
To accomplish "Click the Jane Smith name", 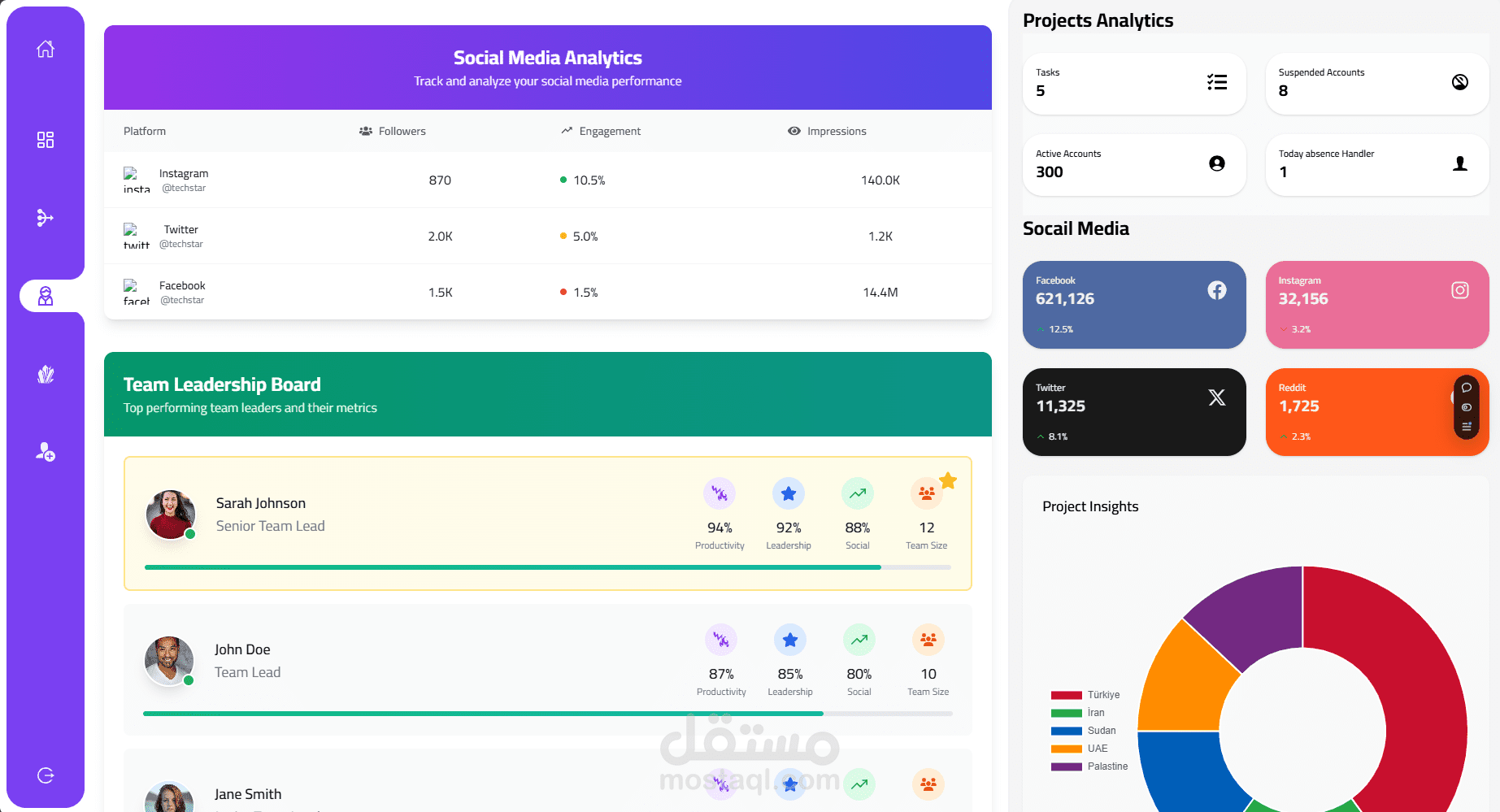I will pos(248,794).
